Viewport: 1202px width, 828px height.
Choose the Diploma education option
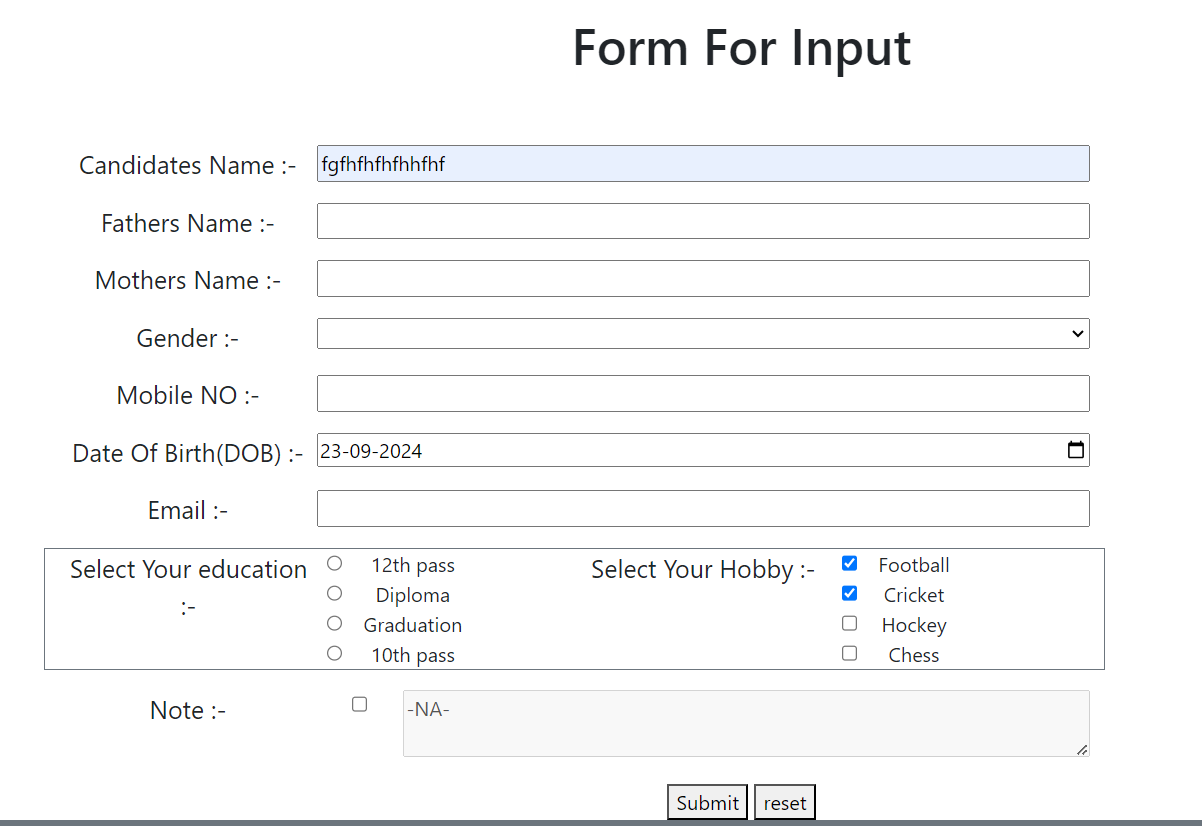point(335,594)
